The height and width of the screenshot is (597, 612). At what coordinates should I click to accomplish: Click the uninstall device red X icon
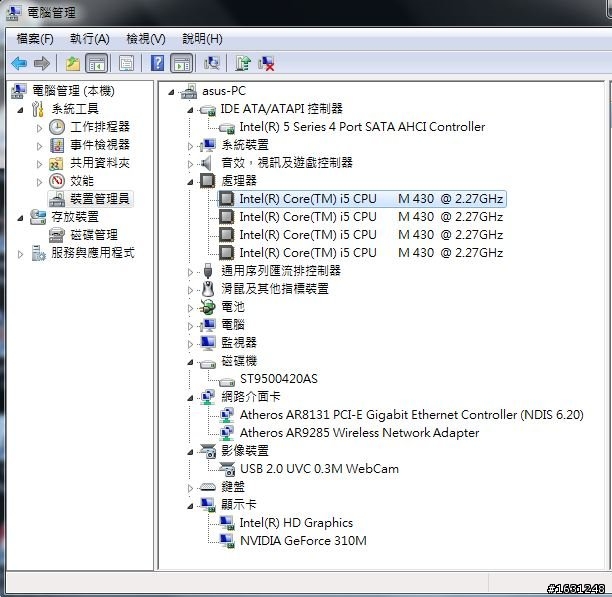(x=266, y=63)
